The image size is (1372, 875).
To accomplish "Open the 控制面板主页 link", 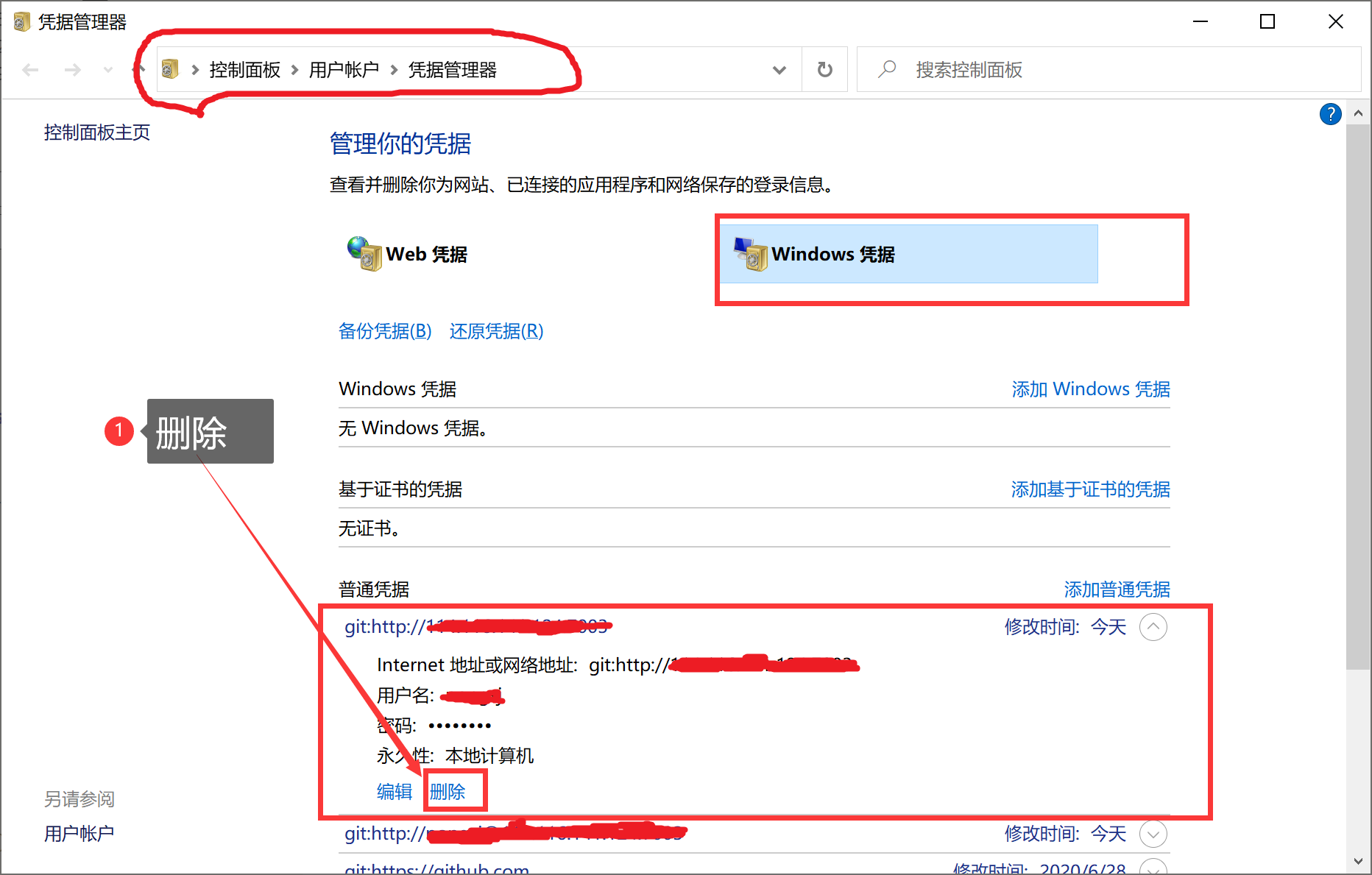I will (x=97, y=132).
